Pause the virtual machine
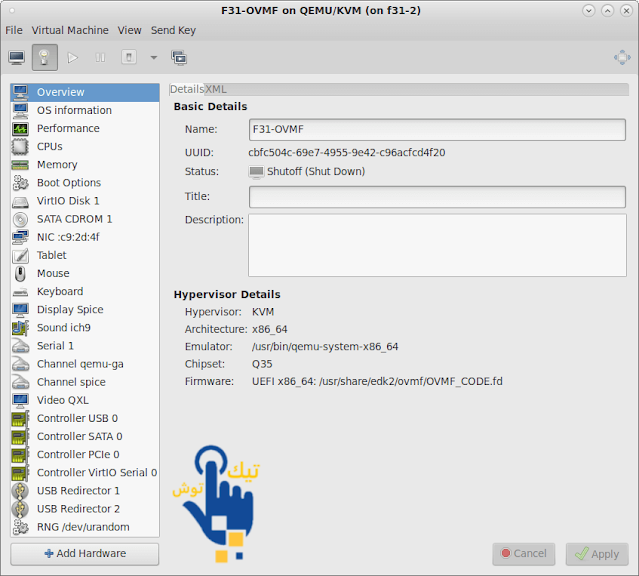The height and width of the screenshot is (576, 639). click(100, 57)
